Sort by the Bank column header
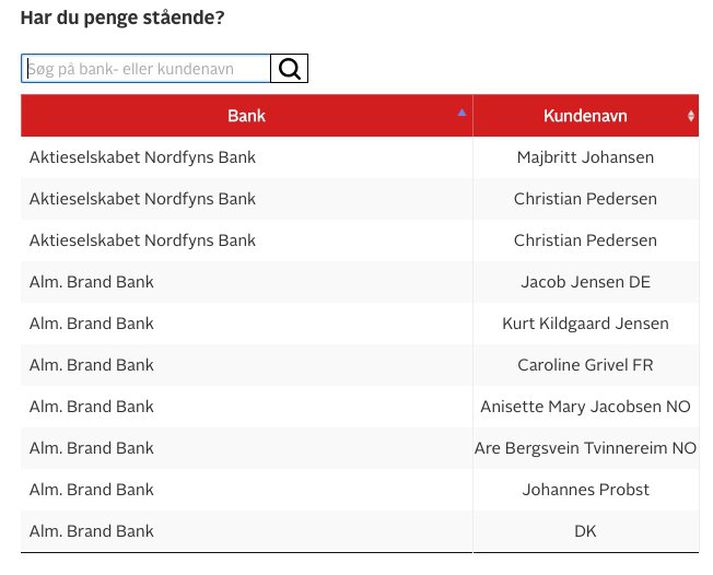This screenshot has width=713, height=575. [246, 115]
